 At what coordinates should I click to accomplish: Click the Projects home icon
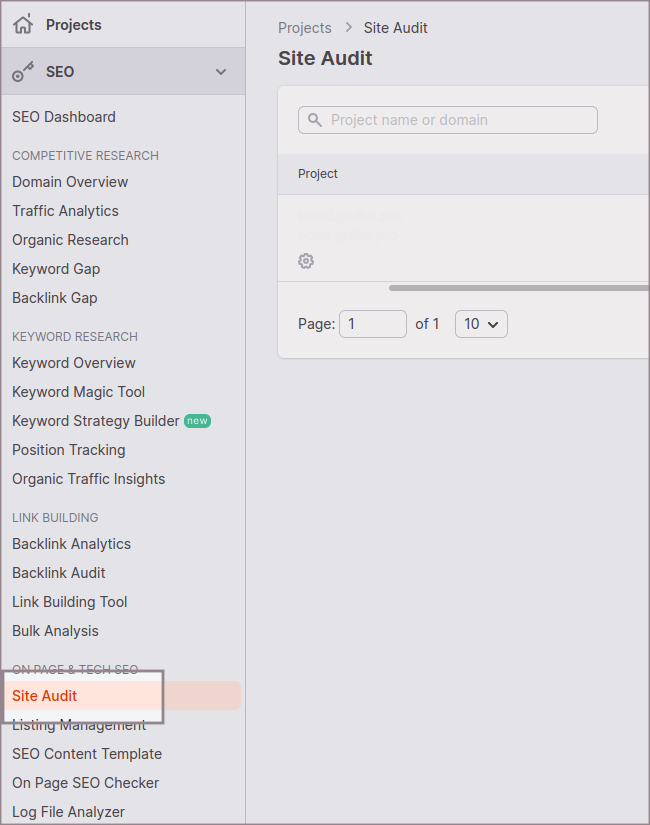point(24,24)
